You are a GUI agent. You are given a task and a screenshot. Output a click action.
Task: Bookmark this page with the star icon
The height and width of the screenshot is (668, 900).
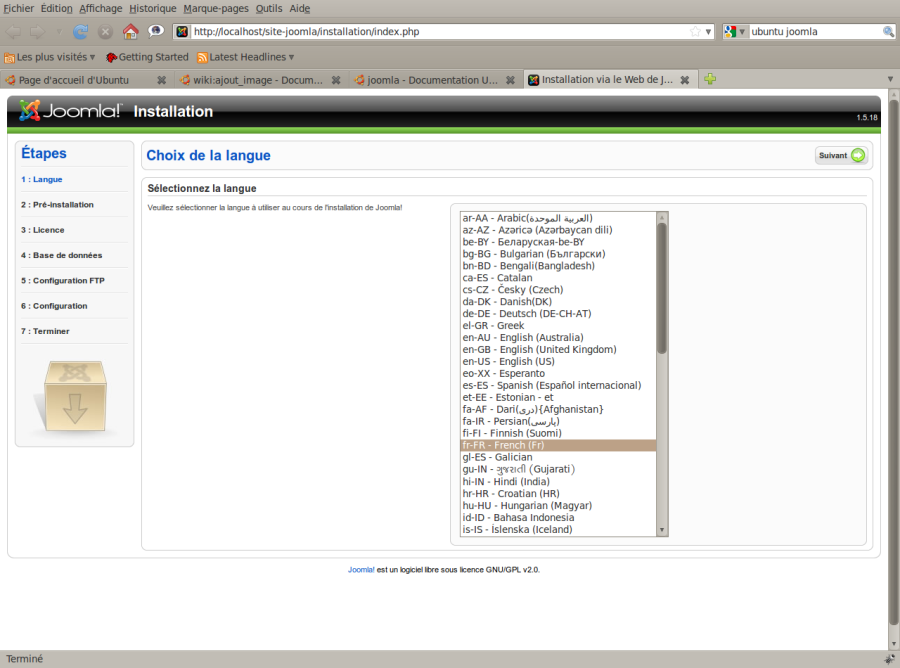[x=695, y=32]
